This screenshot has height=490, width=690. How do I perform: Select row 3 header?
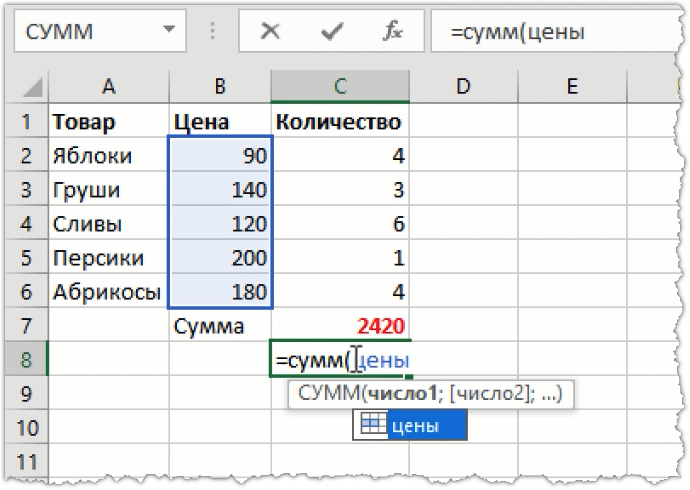[x=26, y=189]
